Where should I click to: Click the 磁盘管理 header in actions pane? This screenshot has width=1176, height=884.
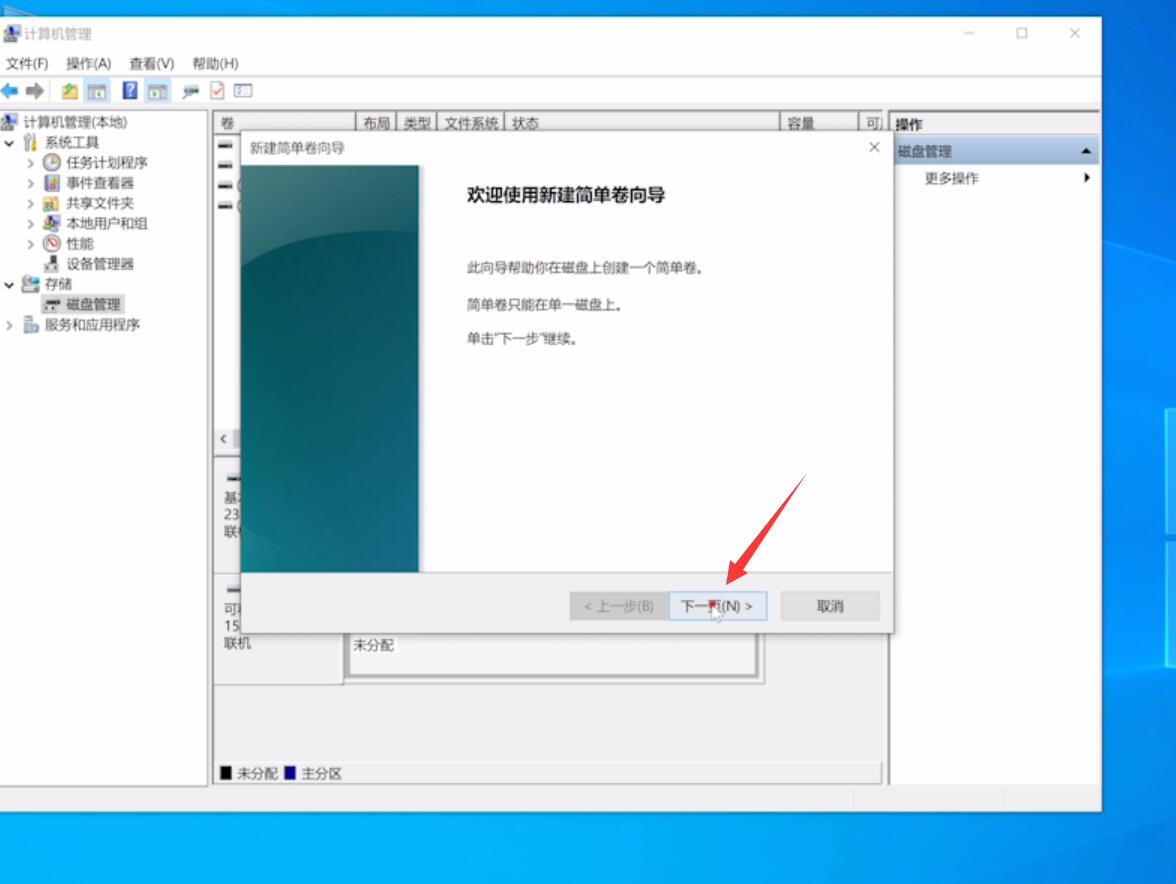(996, 151)
